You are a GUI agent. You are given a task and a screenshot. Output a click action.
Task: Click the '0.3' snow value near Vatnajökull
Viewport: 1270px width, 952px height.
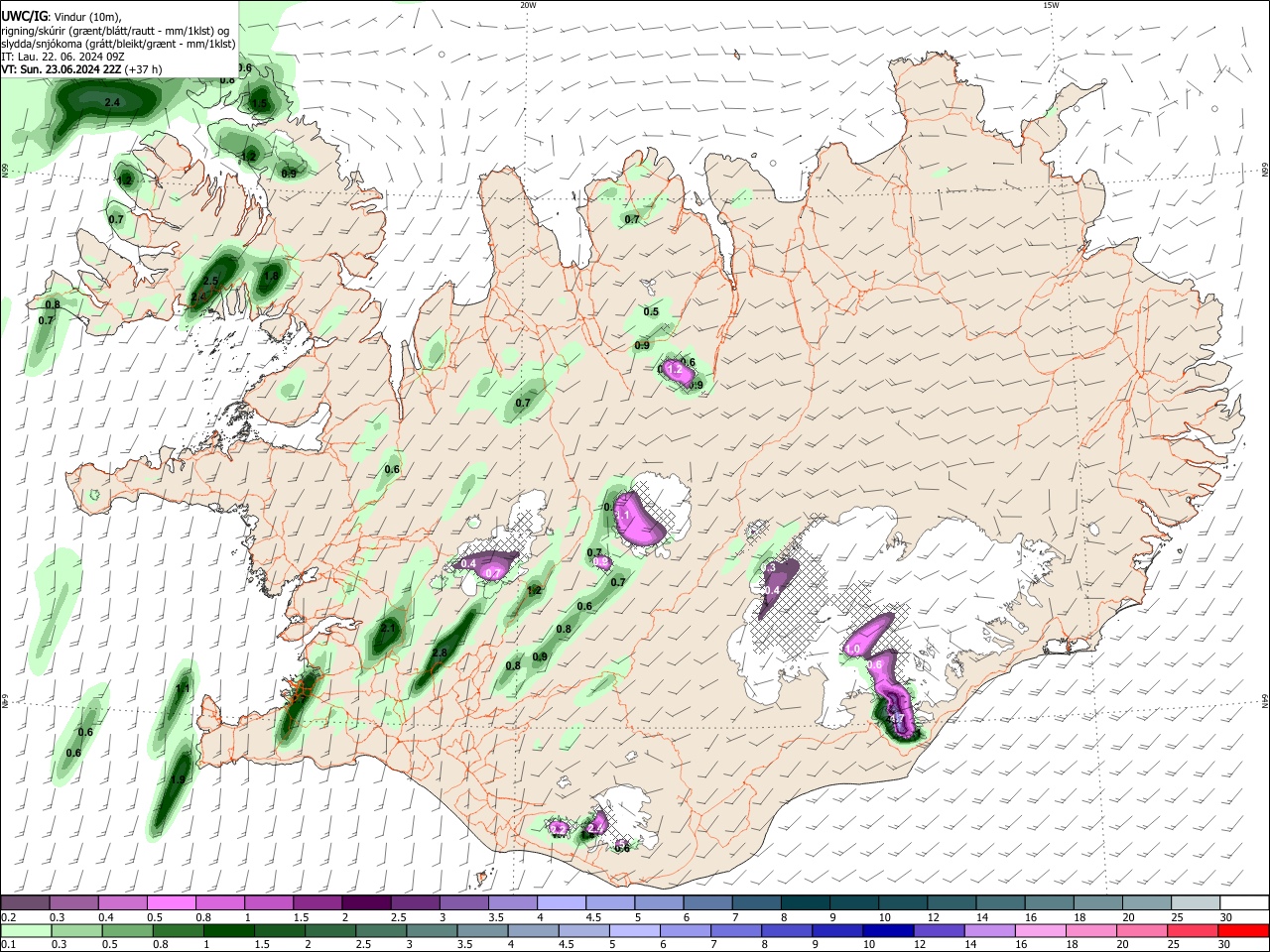pos(769,567)
